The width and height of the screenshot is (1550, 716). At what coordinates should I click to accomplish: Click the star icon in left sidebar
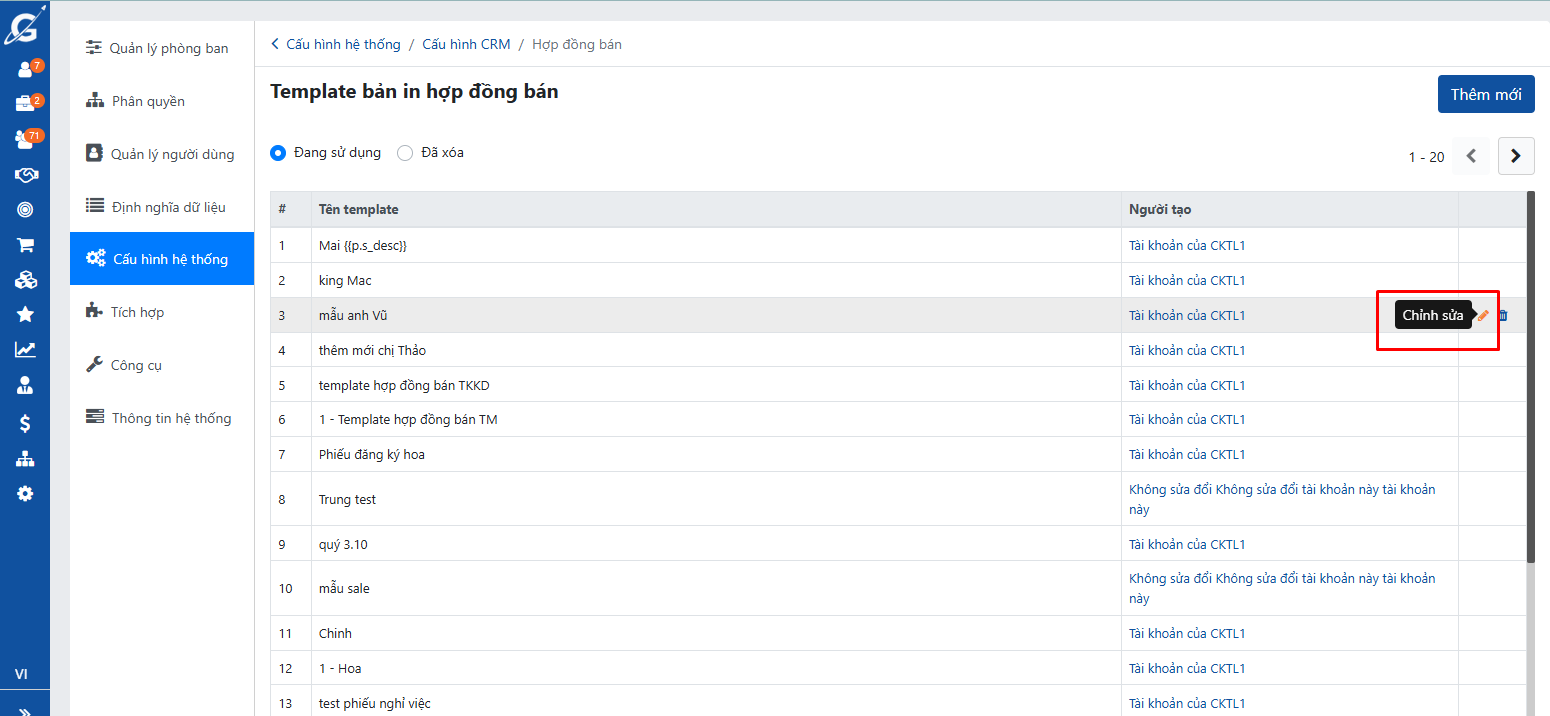point(25,314)
